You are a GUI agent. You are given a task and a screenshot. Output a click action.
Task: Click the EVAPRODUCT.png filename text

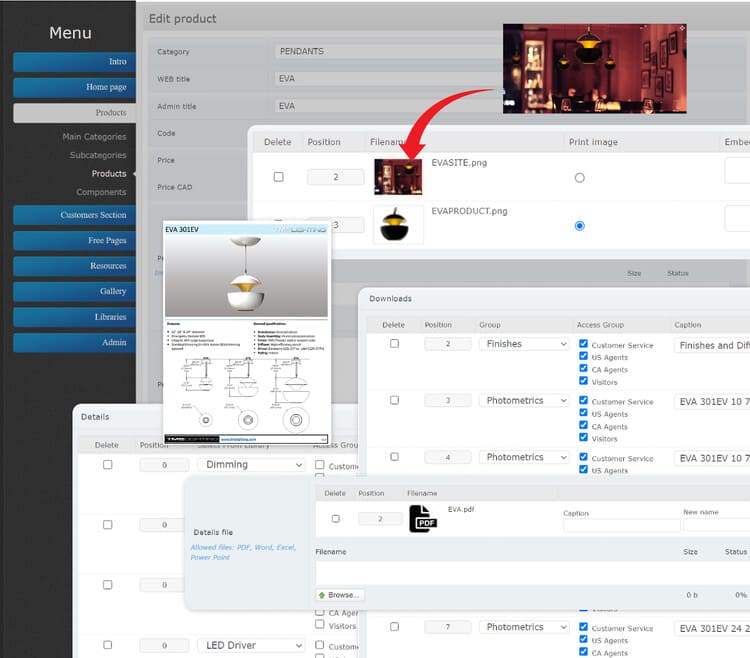coord(469,211)
